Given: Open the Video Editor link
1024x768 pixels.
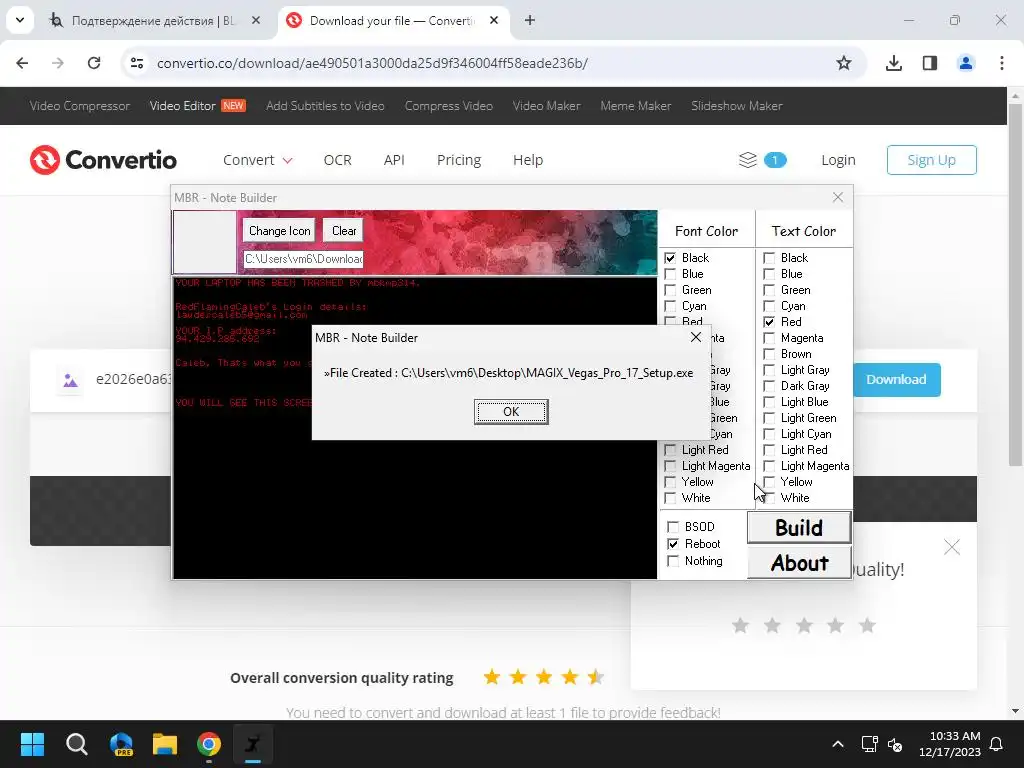Looking at the screenshot, I should click(x=182, y=106).
